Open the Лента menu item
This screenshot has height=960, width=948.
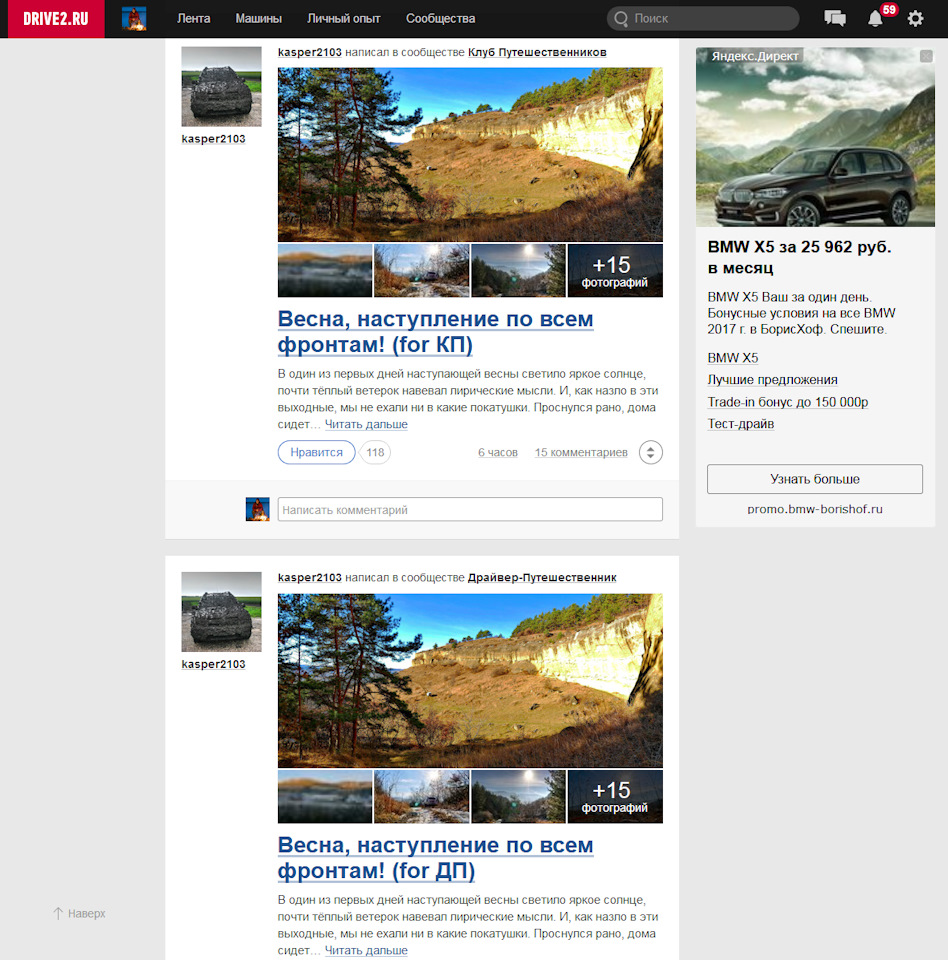point(193,18)
